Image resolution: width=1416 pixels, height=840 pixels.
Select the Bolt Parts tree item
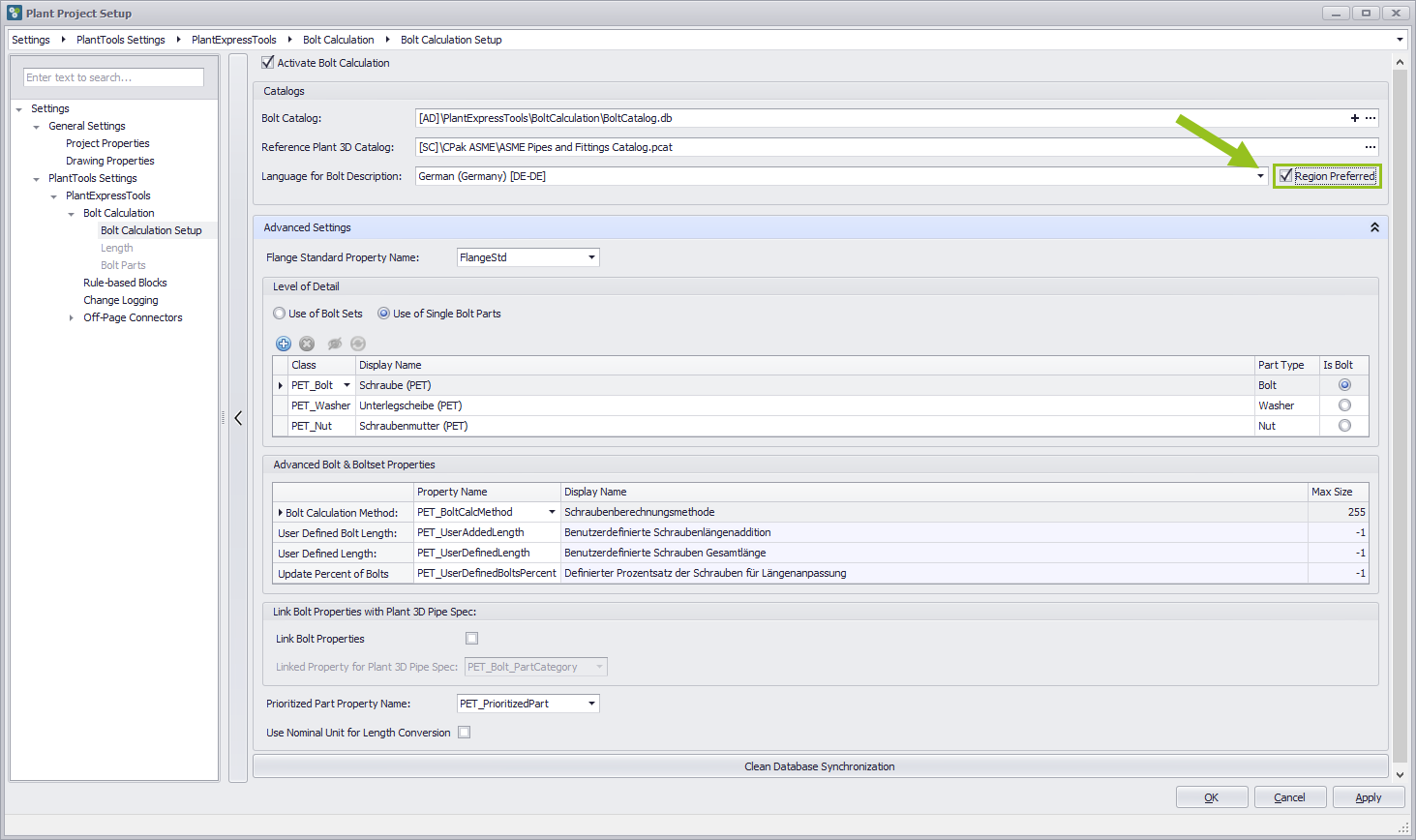click(x=123, y=265)
